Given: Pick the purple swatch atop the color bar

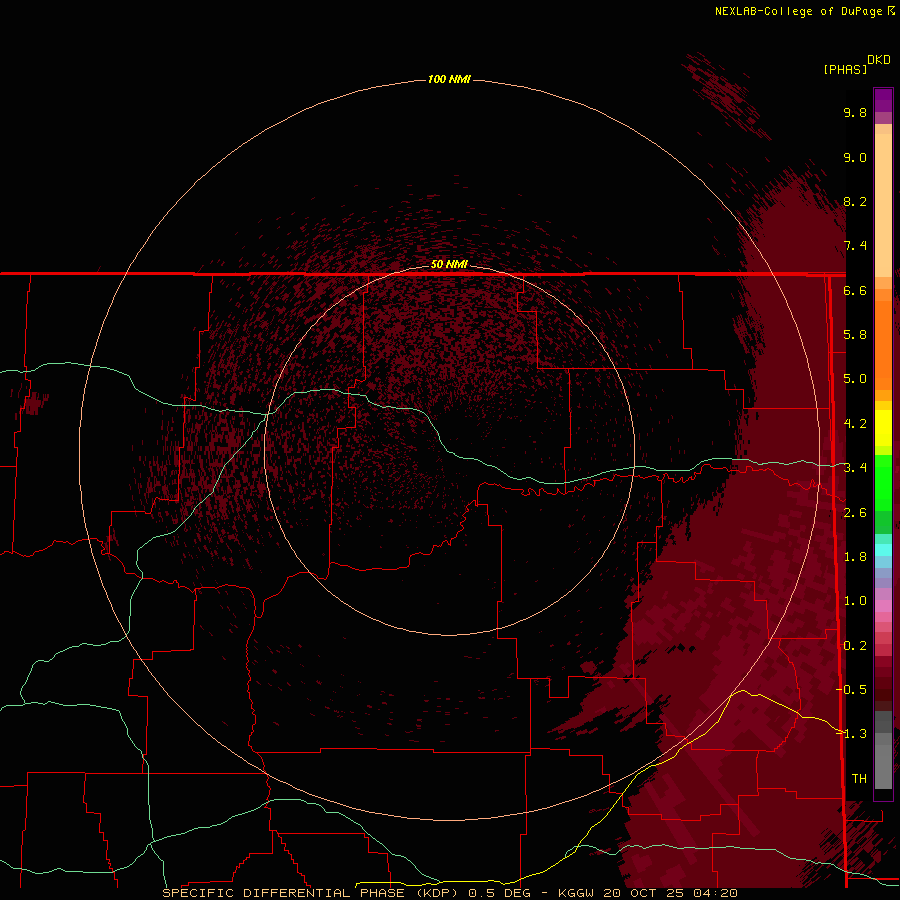Looking at the screenshot, I should 883,100.
